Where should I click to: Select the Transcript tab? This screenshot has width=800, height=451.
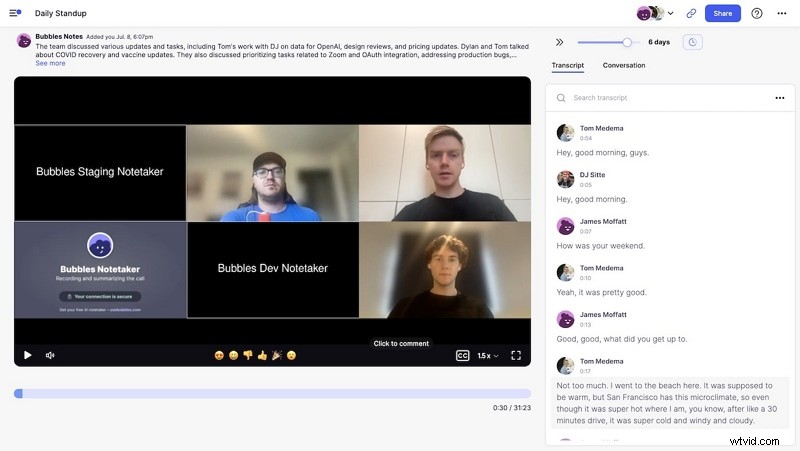coord(568,65)
